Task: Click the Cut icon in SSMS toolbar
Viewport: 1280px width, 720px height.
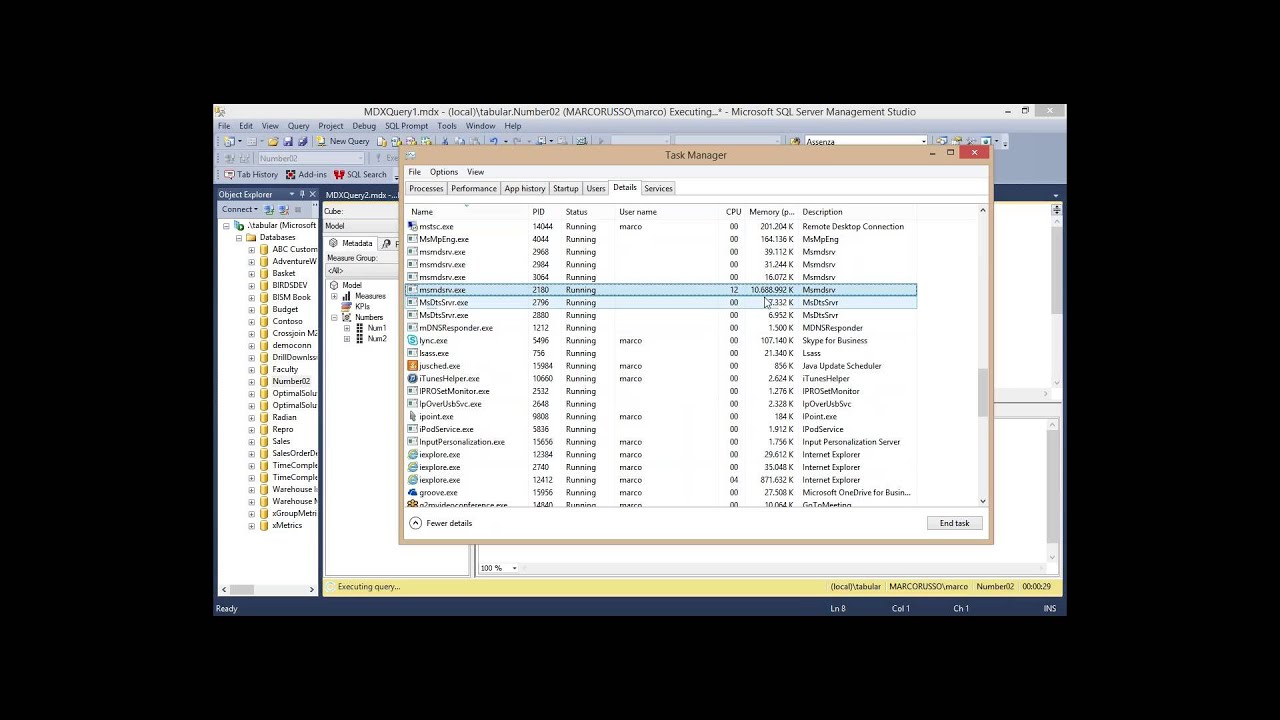Action: (446, 141)
